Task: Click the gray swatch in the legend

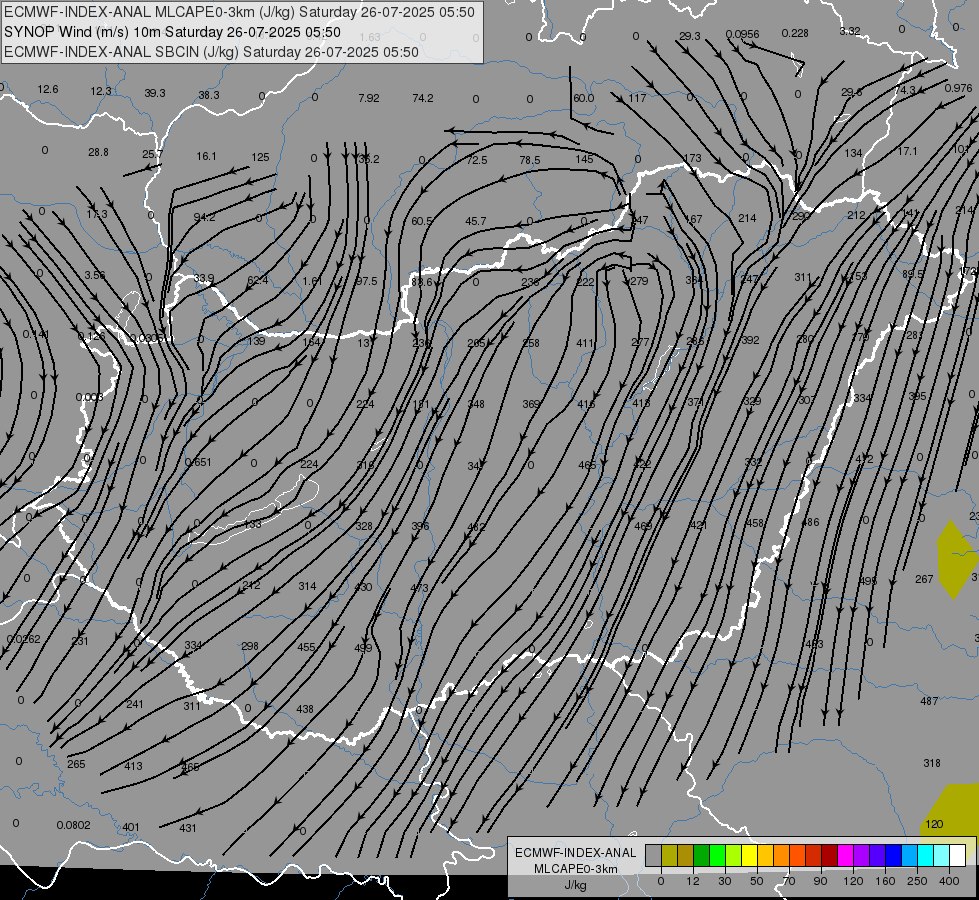Action: pyautogui.click(x=654, y=855)
